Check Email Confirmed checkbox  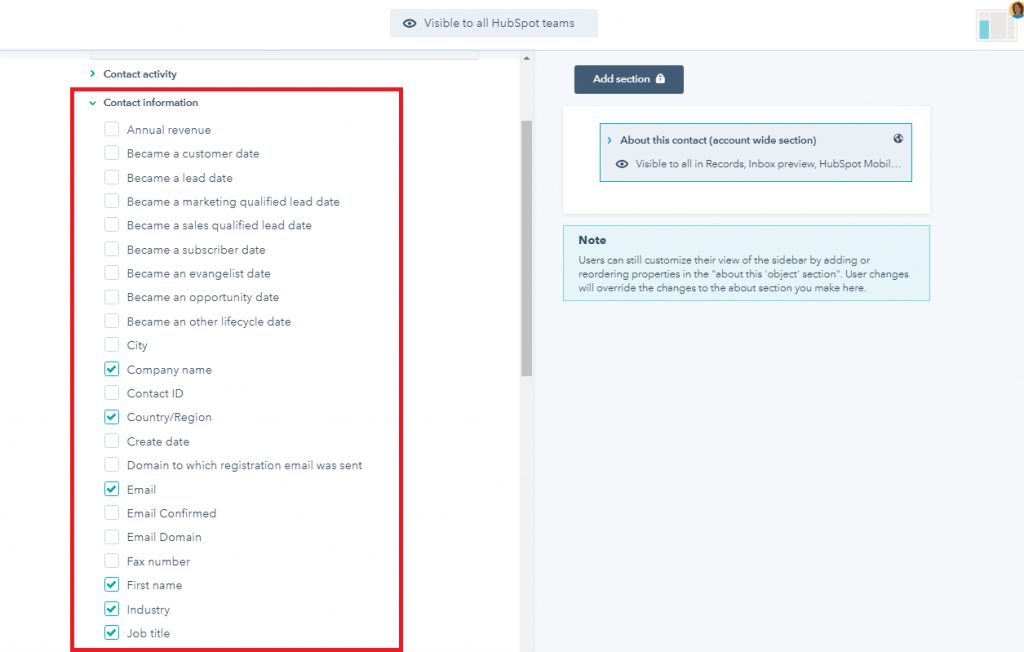click(112, 513)
